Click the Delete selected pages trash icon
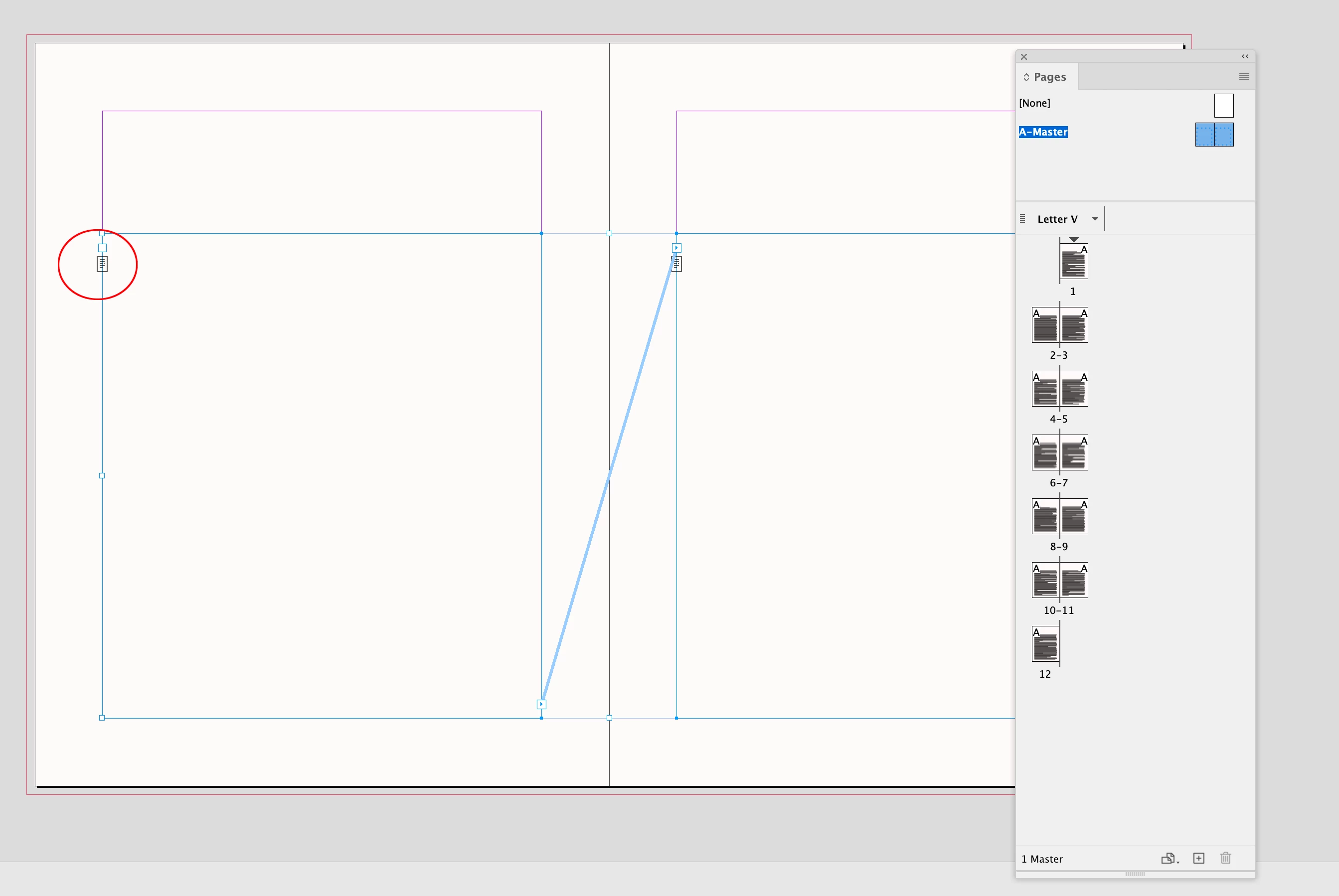 click(x=1226, y=858)
